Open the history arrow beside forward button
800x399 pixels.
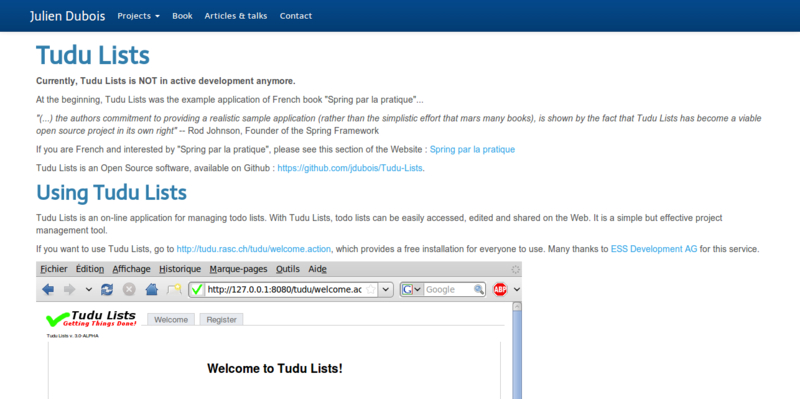89,290
